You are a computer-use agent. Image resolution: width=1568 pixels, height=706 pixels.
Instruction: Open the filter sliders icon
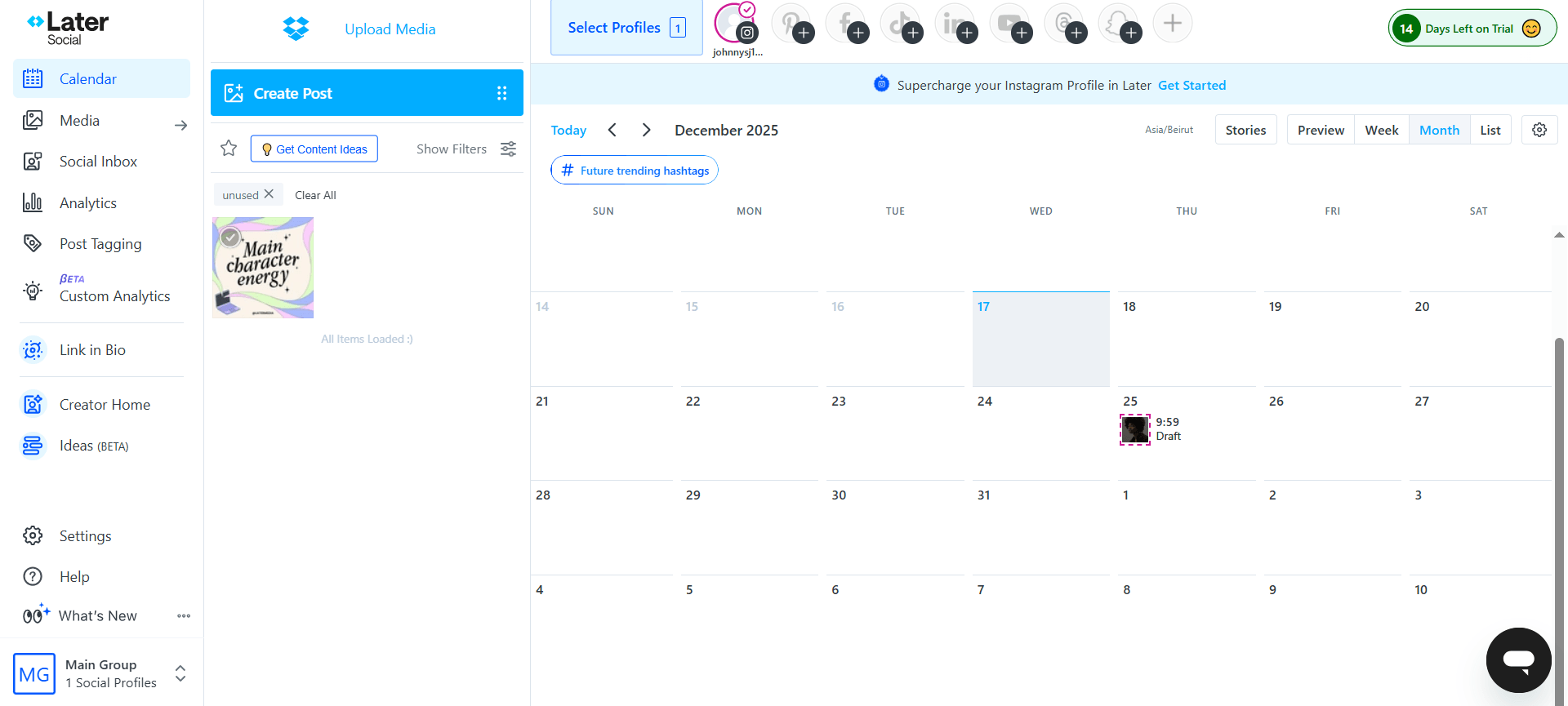click(508, 149)
